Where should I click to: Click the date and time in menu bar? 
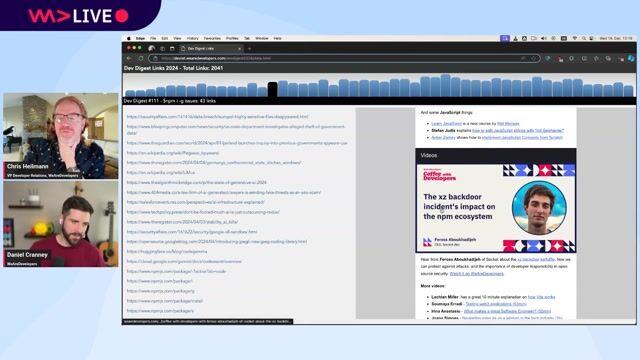point(616,38)
